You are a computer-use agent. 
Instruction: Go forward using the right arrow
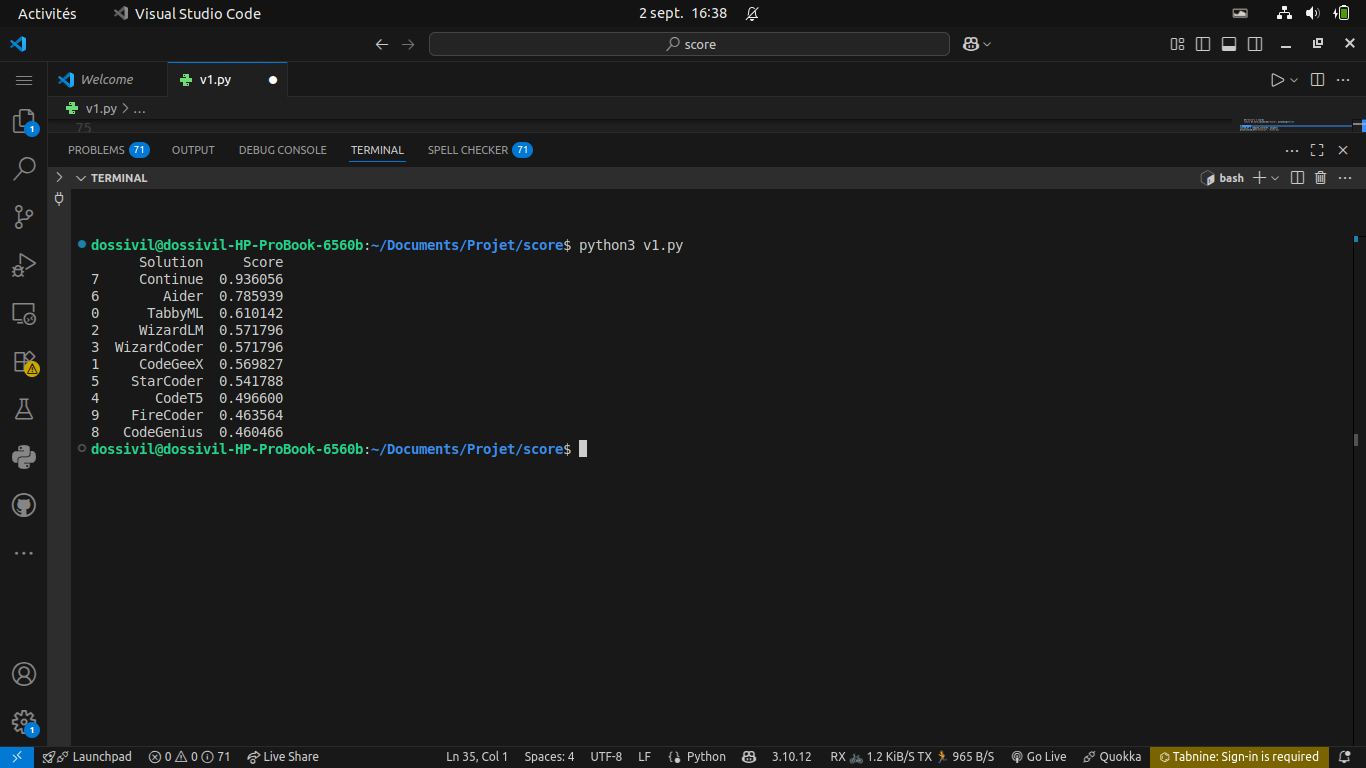[x=408, y=44]
